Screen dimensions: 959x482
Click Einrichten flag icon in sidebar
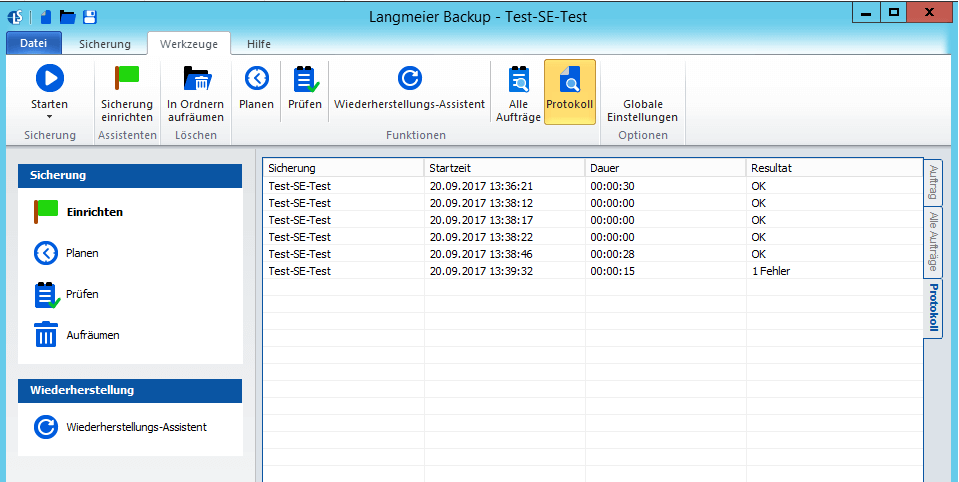click(x=46, y=212)
